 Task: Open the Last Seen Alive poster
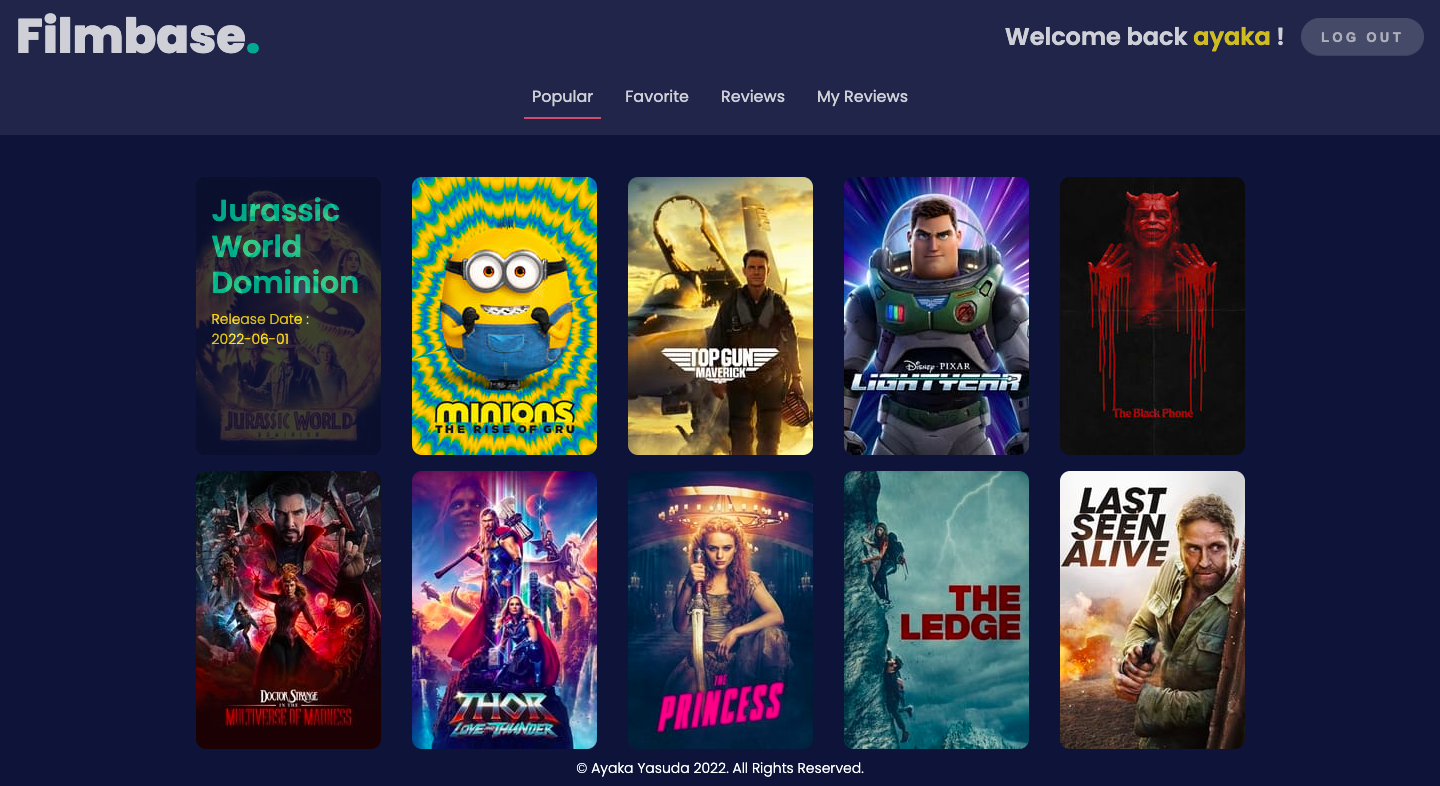[x=1152, y=610]
